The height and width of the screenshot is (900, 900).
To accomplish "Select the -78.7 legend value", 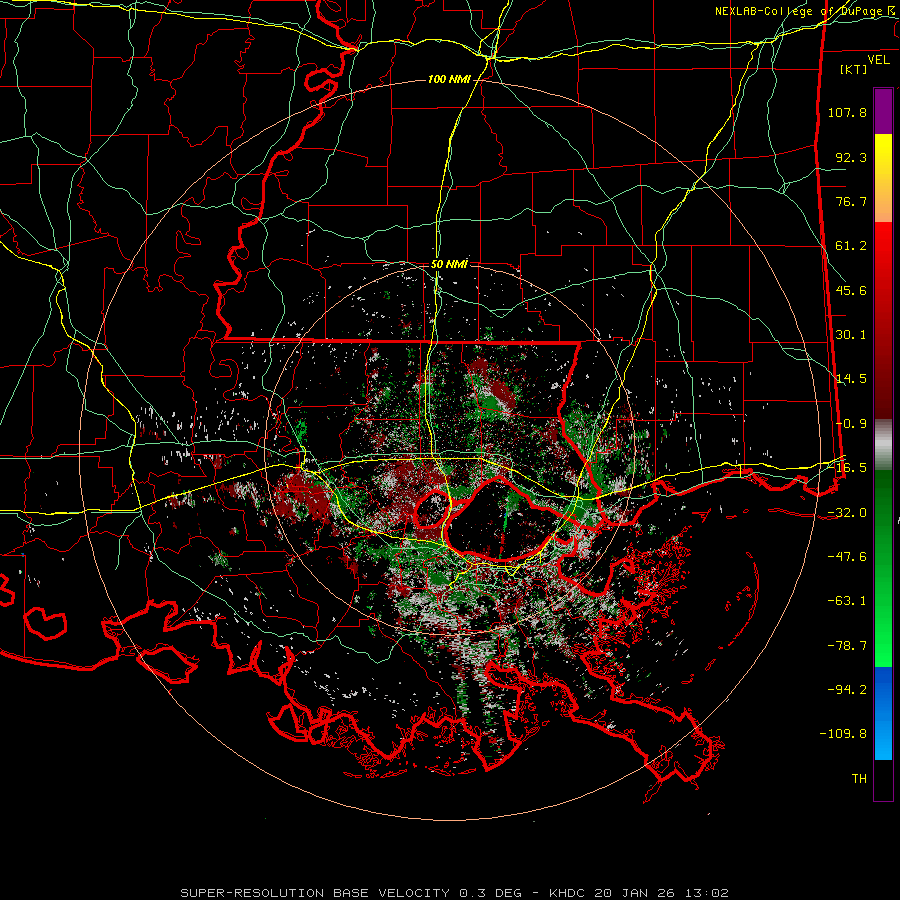I will (847, 646).
